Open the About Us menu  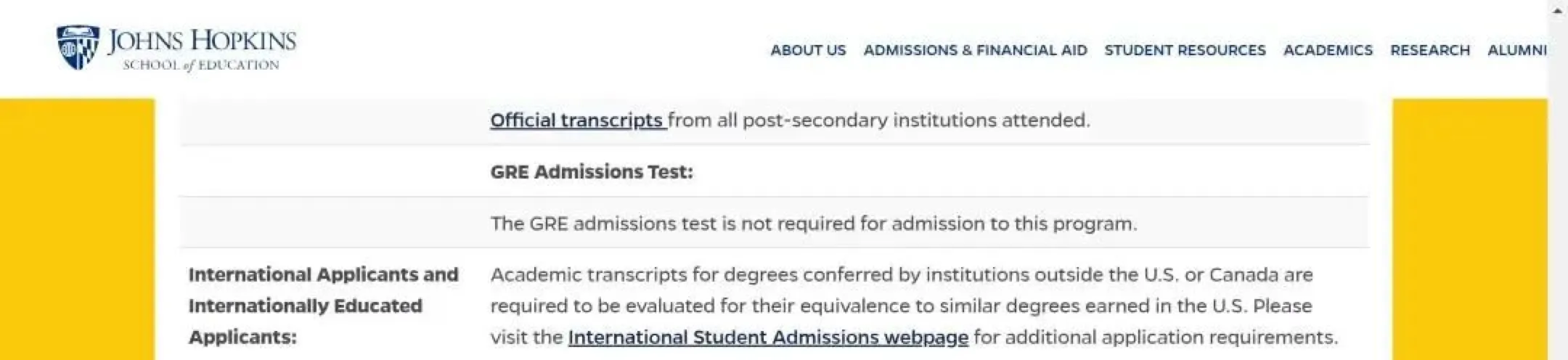[808, 50]
